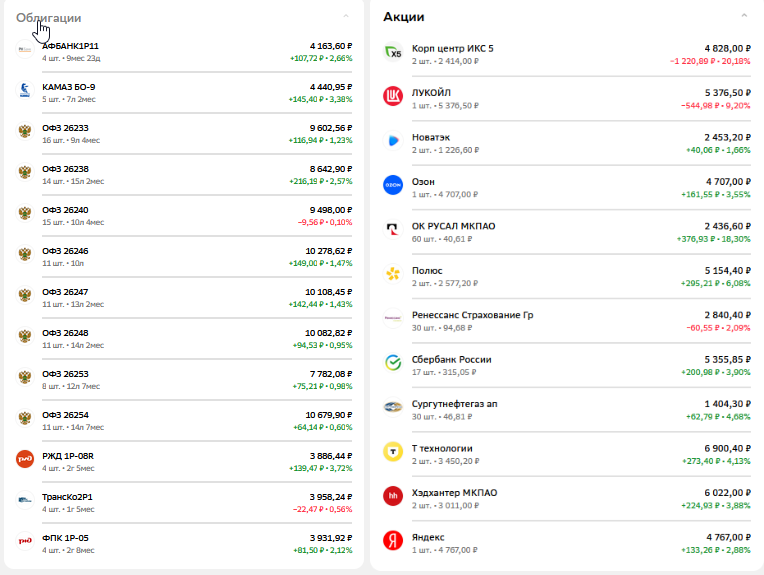Open the ОФЗ 26240 bond name
This screenshot has width=764, height=575.
pos(65,210)
